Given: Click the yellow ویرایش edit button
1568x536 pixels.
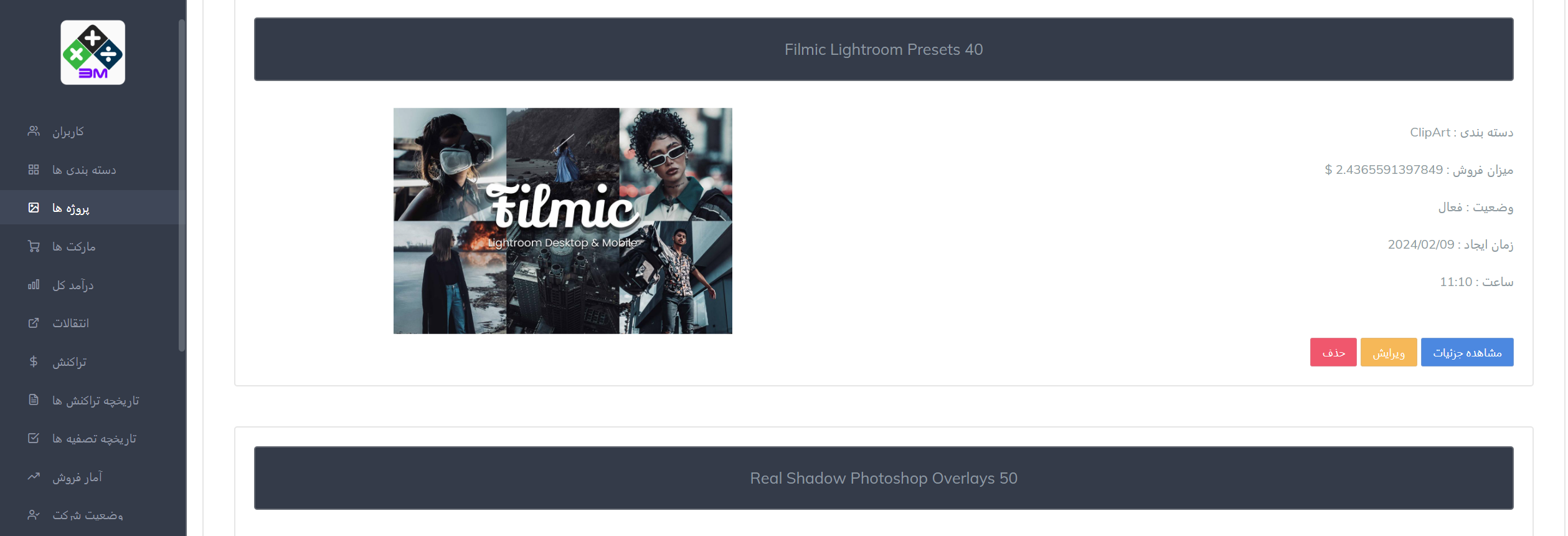Looking at the screenshot, I should (x=1389, y=352).
